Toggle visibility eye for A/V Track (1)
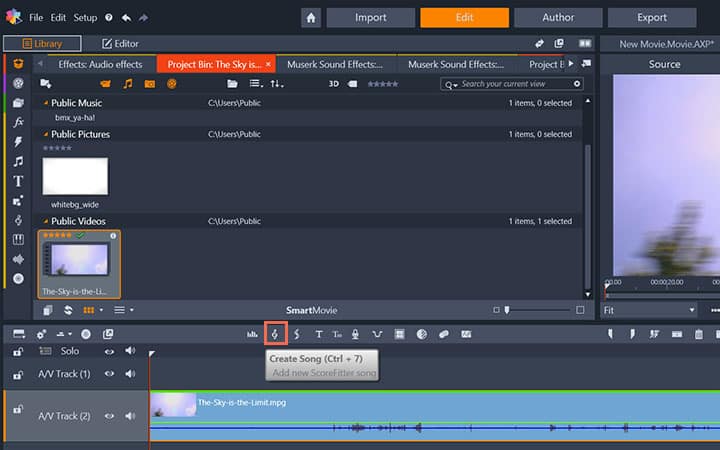The width and height of the screenshot is (720, 450). [x=109, y=374]
